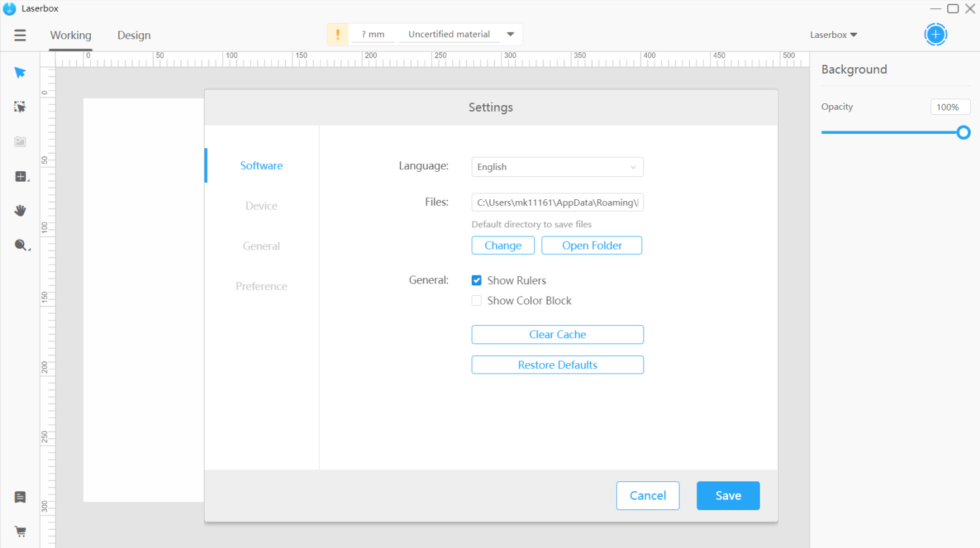The image size is (980, 548).
Task: Open the Laserbox device dropdown
Action: pyautogui.click(x=833, y=35)
